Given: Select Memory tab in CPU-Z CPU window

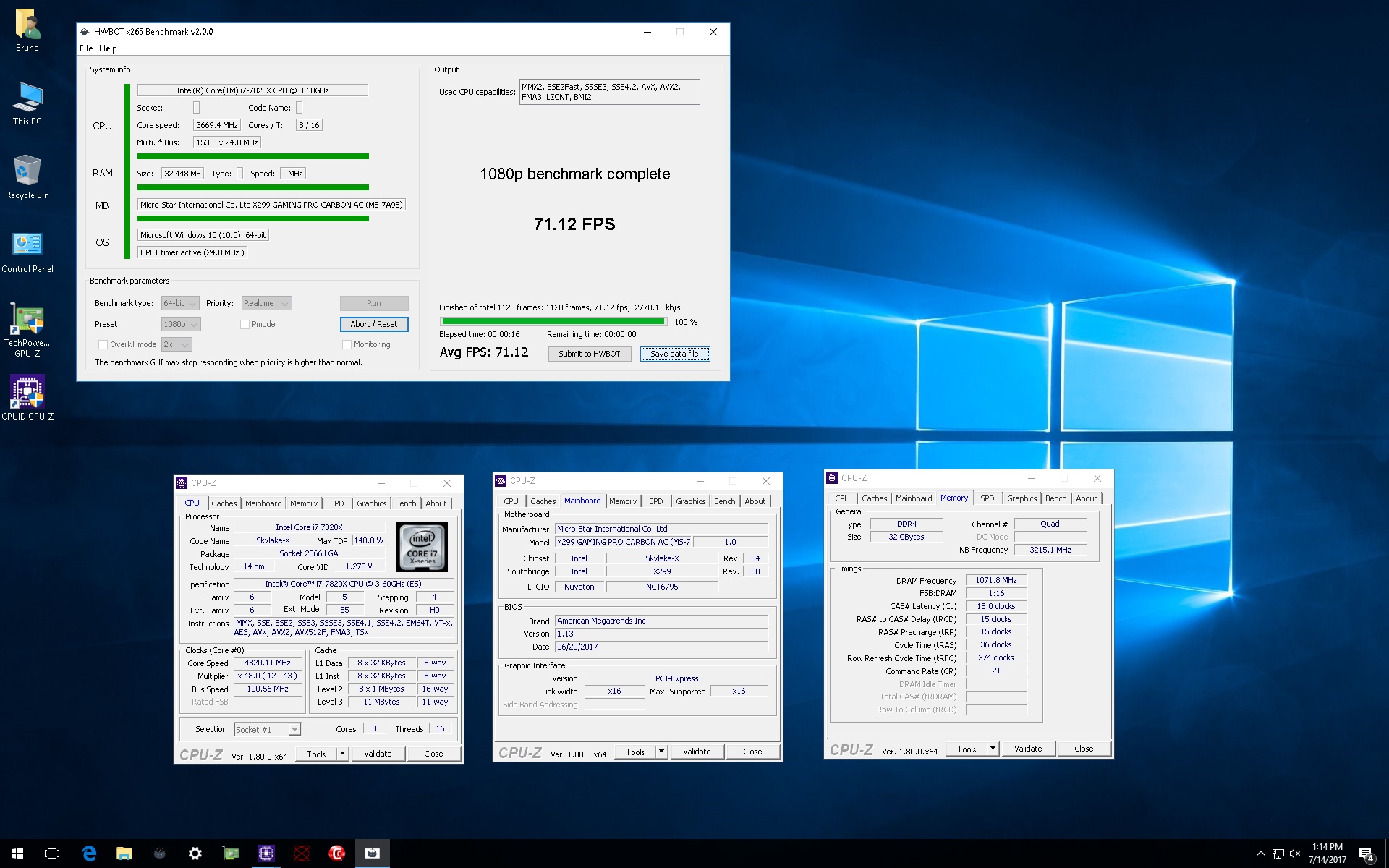Looking at the screenshot, I should pyautogui.click(x=304, y=503).
